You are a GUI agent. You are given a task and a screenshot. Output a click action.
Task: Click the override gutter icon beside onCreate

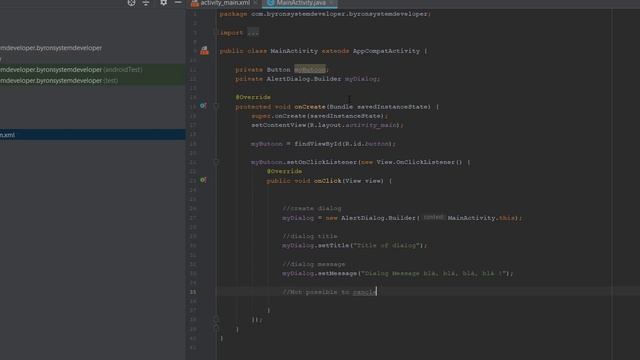pos(203,106)
